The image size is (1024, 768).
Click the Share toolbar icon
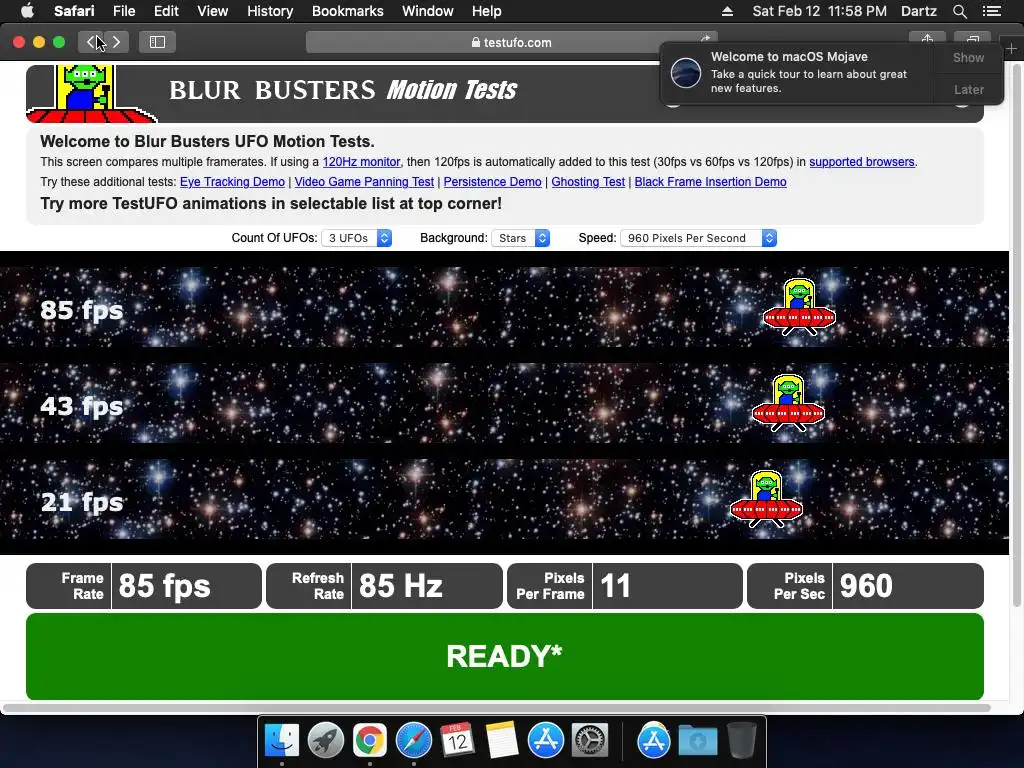click(927, 39)
